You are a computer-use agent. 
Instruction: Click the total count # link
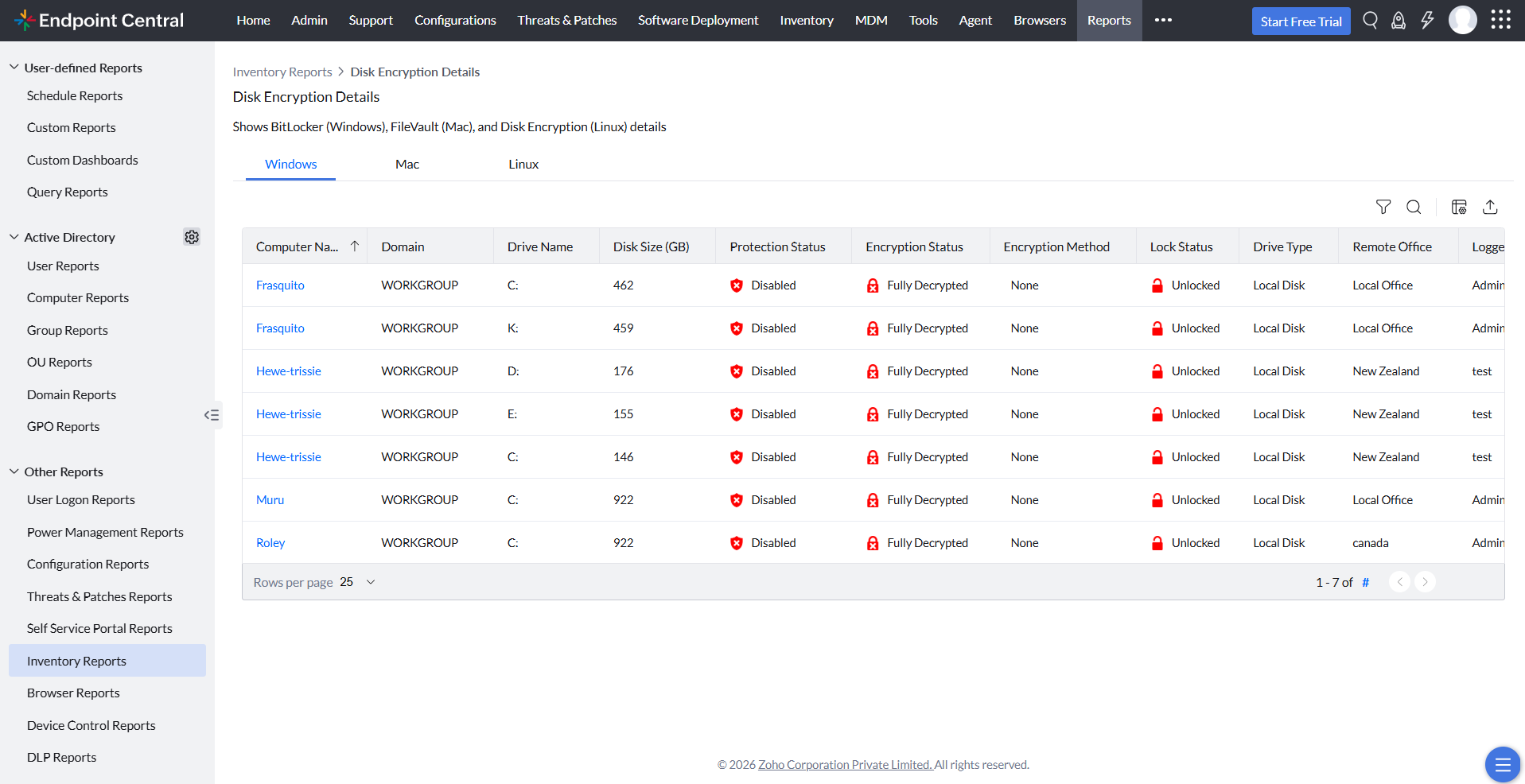pos(1365,582)
